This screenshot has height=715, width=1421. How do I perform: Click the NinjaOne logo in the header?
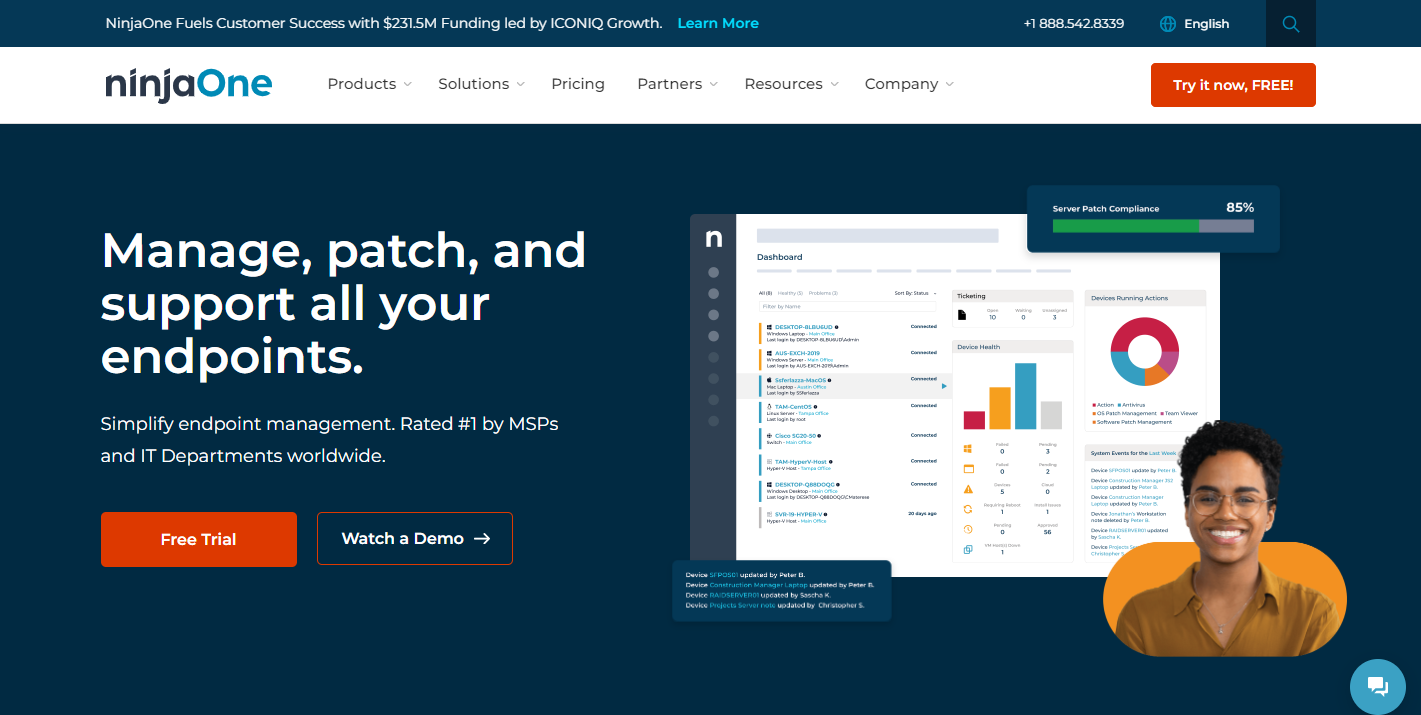[189, 84]
